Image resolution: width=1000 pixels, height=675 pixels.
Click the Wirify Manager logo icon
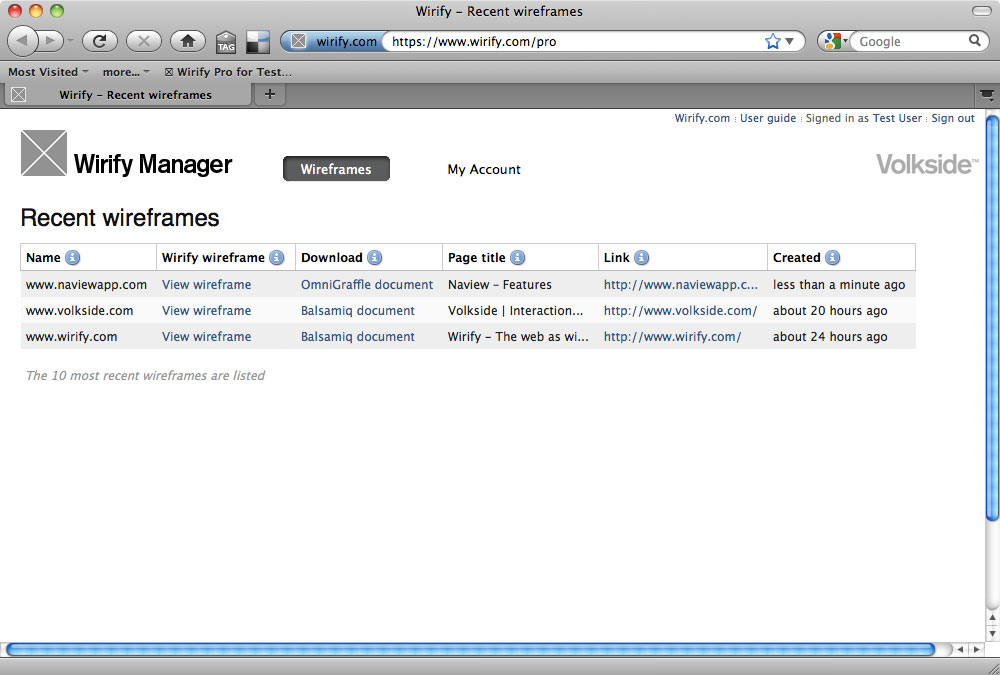(44, 153)
